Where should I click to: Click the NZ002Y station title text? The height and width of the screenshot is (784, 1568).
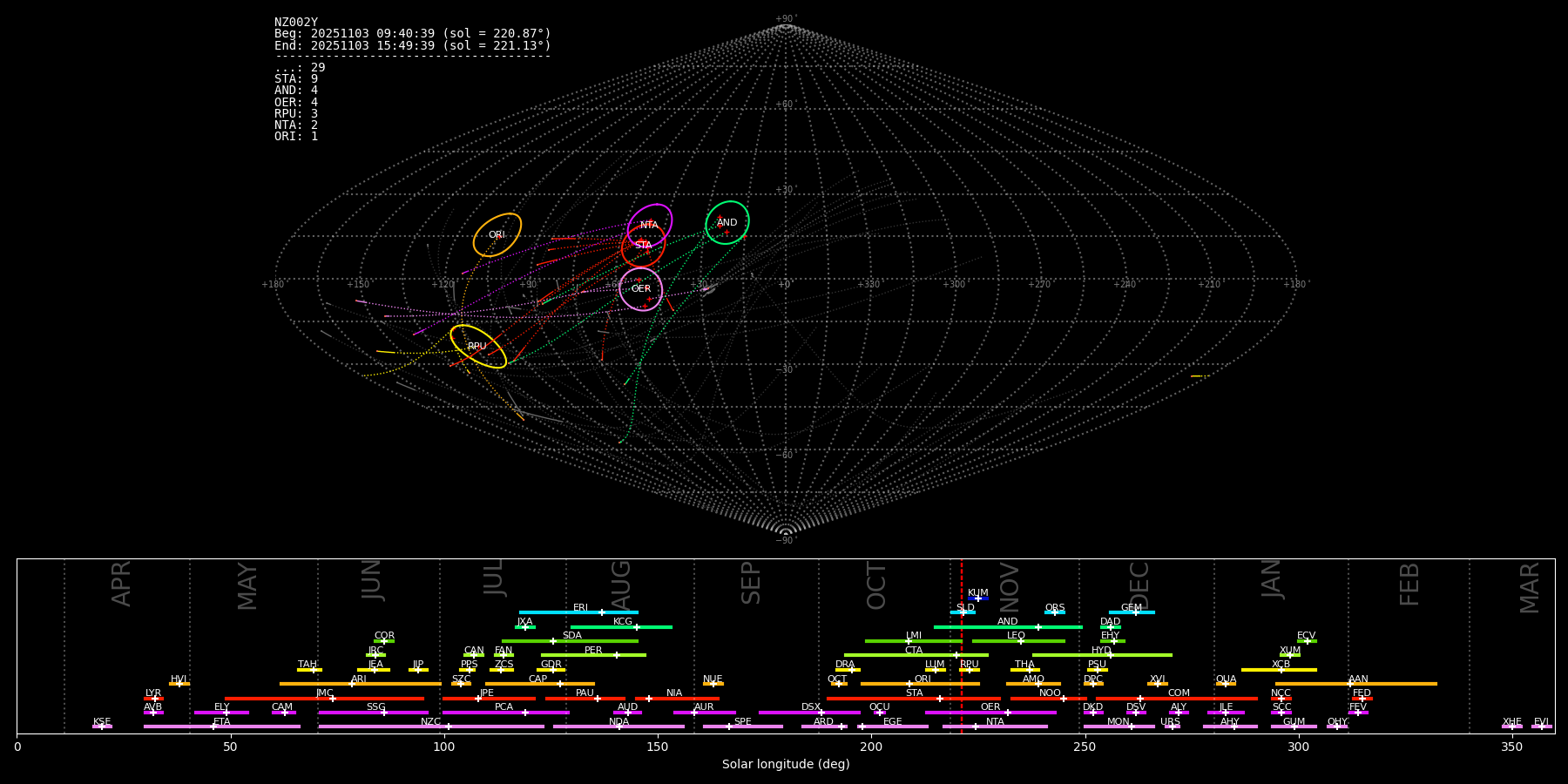(296, 23)
